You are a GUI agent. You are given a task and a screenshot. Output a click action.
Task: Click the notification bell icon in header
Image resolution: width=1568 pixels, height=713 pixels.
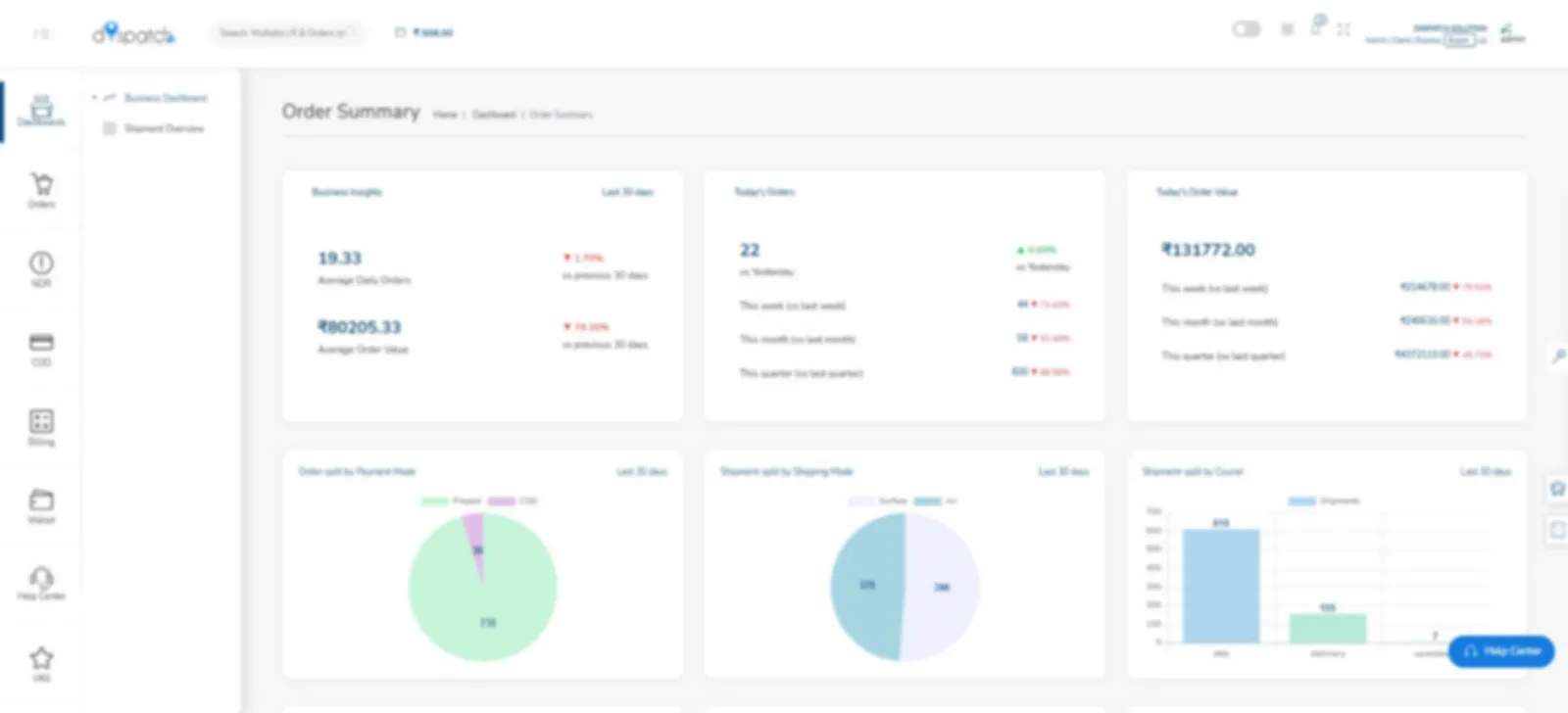[1316, 28]
